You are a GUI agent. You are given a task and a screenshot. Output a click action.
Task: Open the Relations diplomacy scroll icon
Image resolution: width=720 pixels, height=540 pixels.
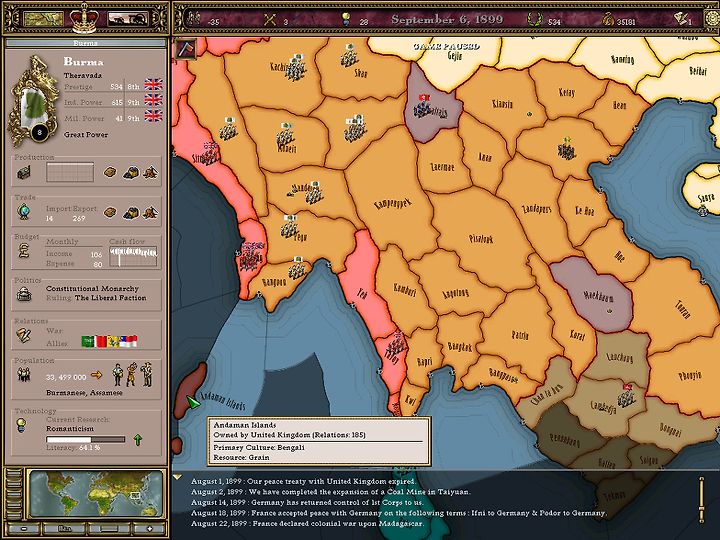tap(23, 335)
